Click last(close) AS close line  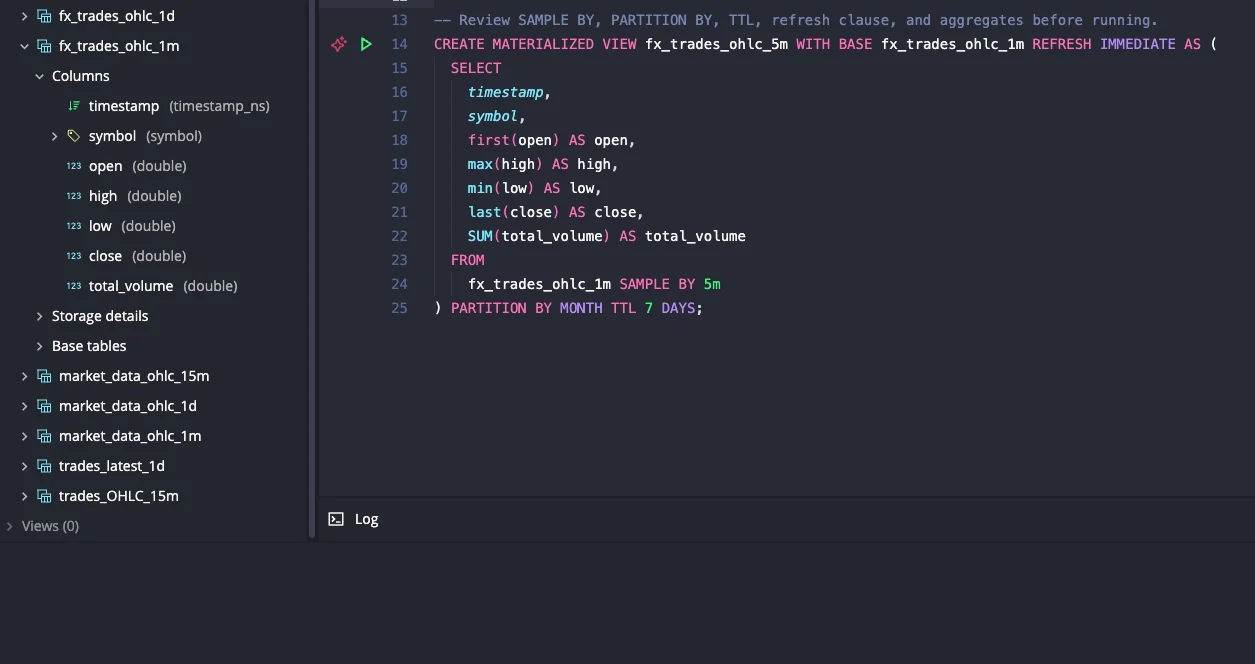tap(556, 212)
